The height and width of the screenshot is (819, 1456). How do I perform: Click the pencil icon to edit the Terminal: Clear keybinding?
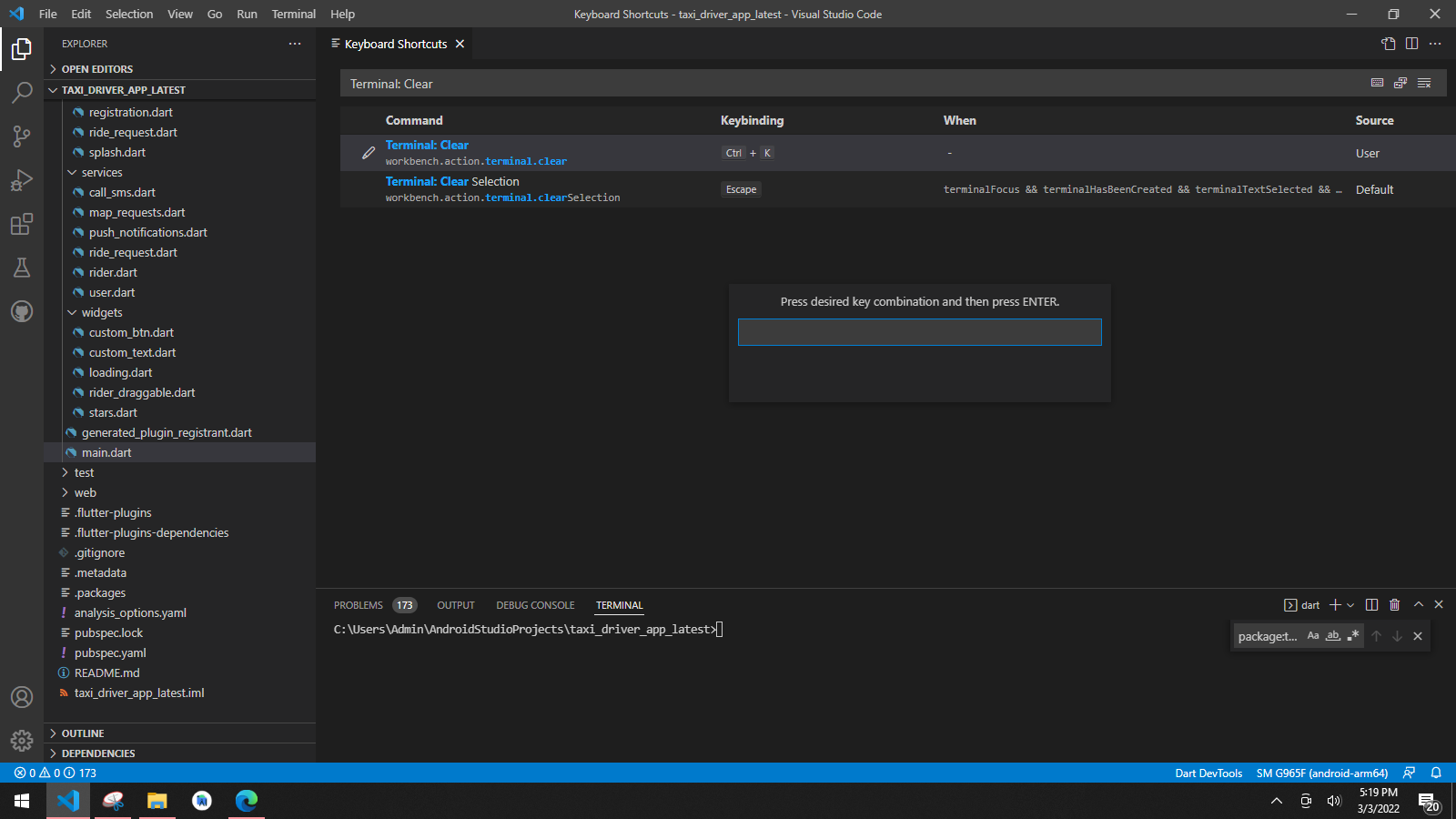point(368,153)
